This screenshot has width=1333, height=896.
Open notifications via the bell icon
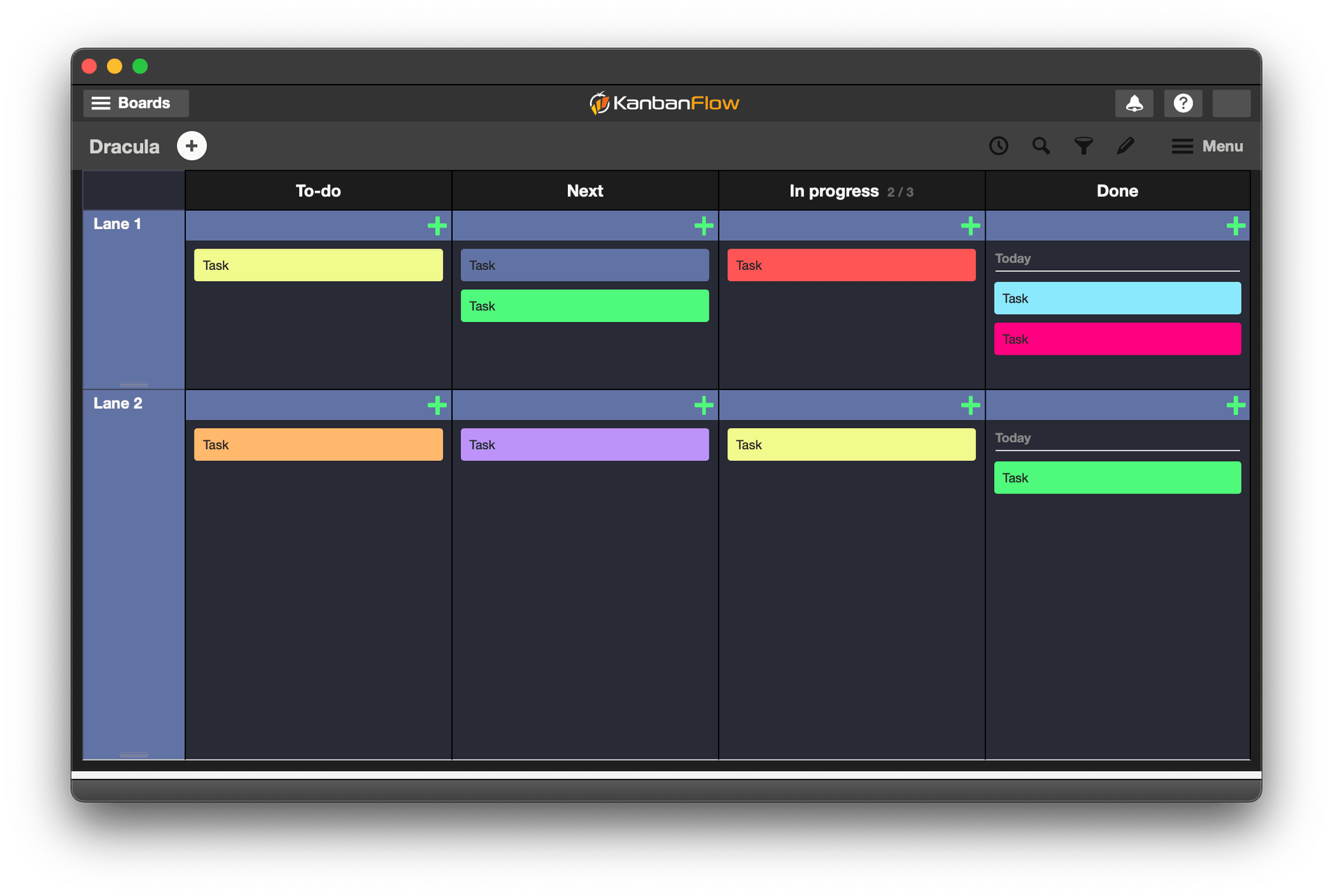(1134, 103)
